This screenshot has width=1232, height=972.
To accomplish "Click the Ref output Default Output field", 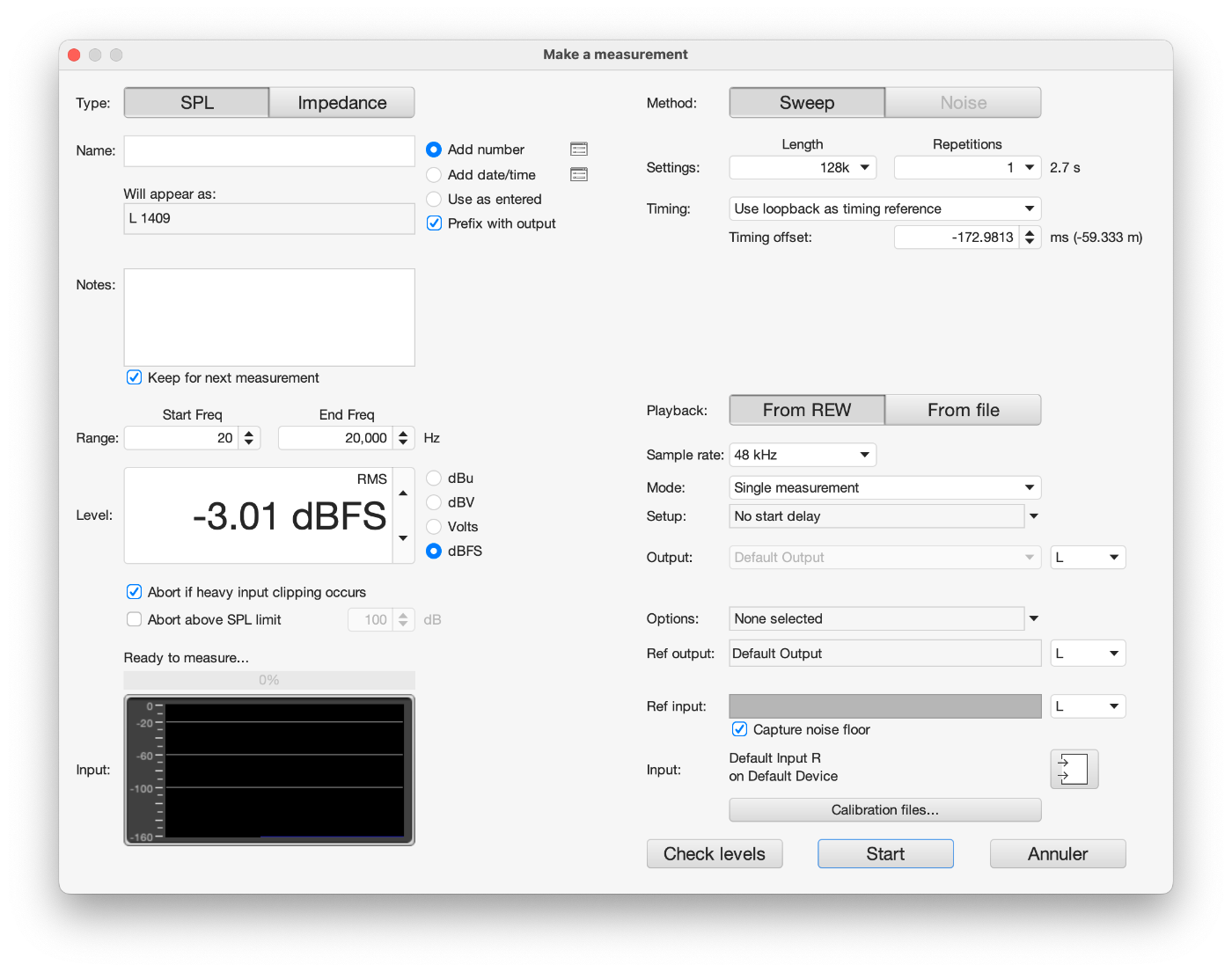I will point(885,654).
